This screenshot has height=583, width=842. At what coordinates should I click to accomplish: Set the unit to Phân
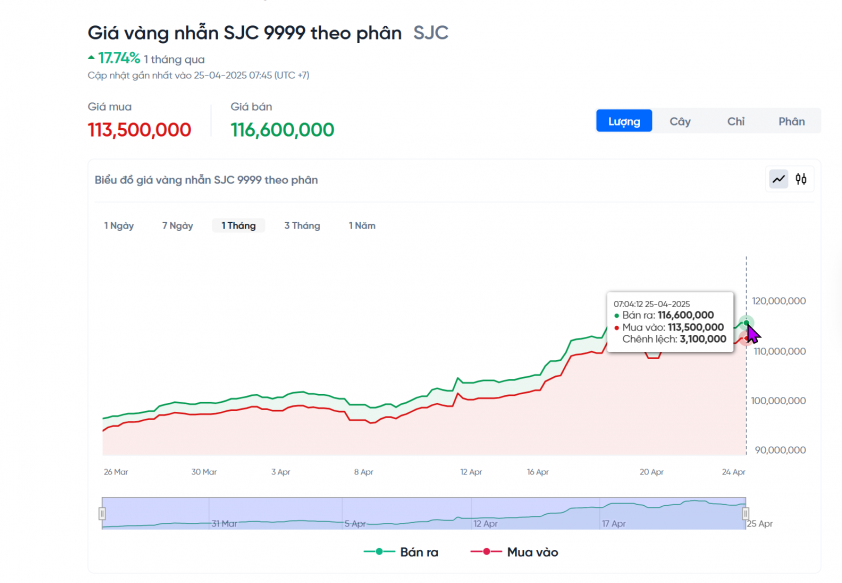pyautogui.click(x=791, y=121)
